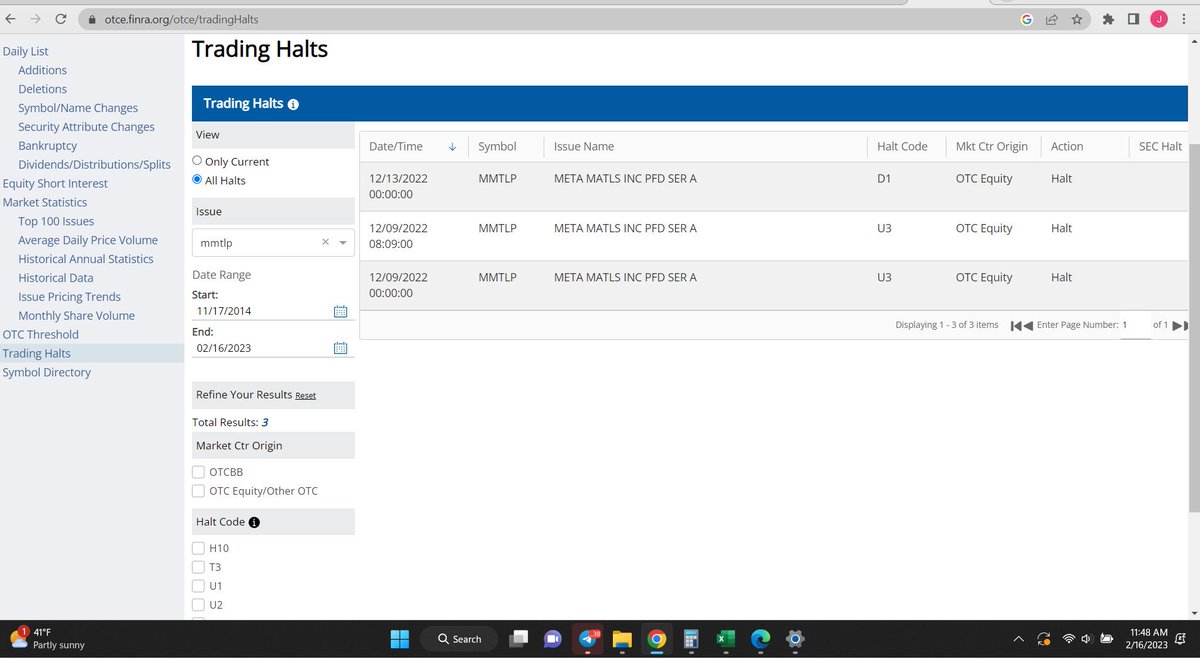Open the Windows Start menu
The width and height of the screenshot is (1200, 659).
pos(399,638)
